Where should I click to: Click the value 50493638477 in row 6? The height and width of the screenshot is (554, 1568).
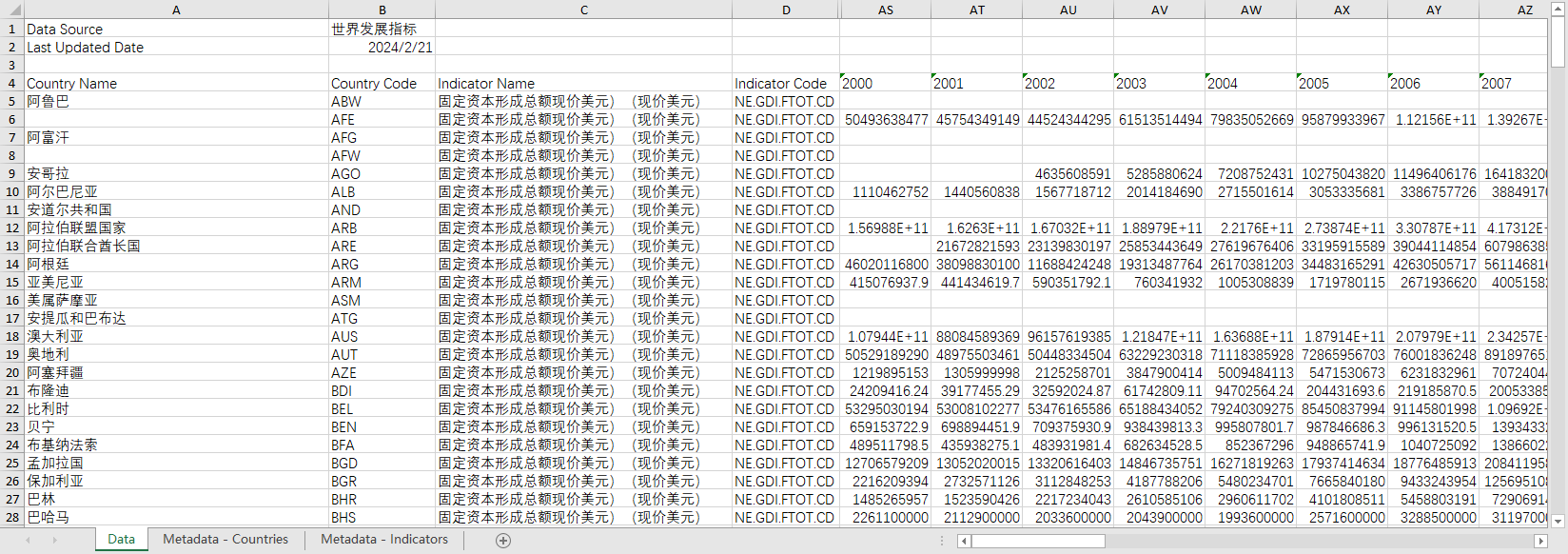coord(885,119)
